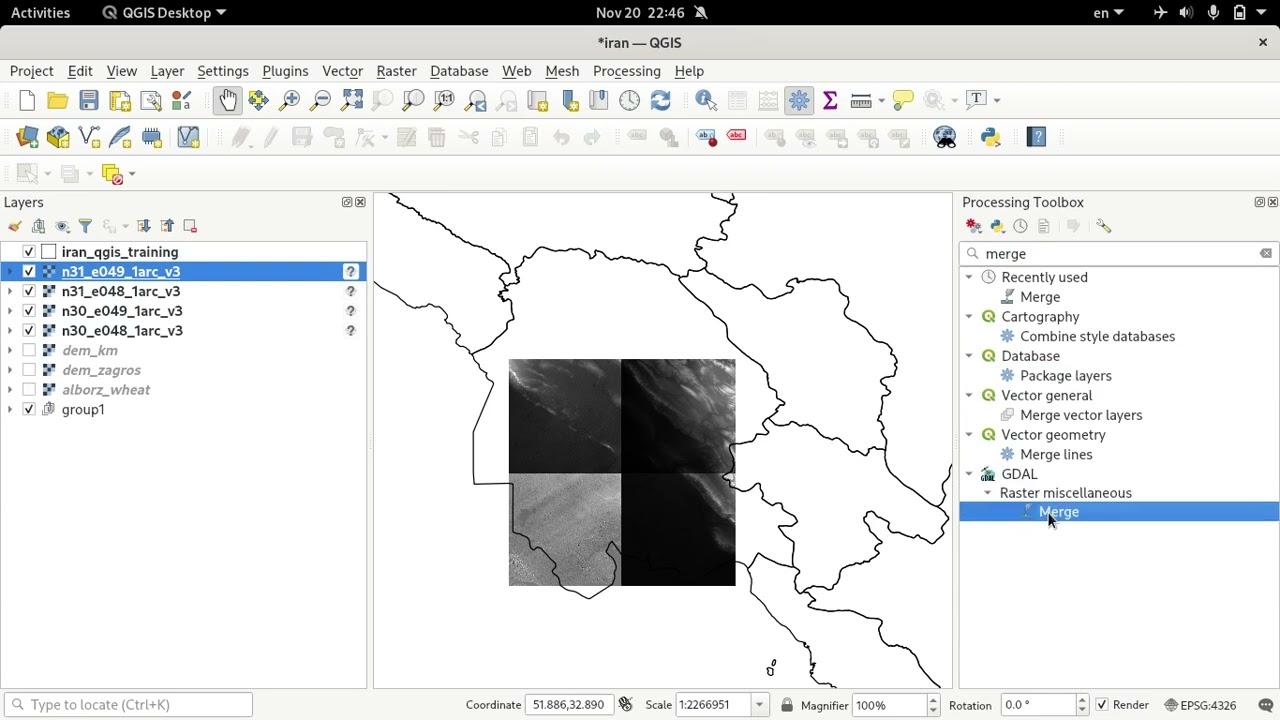Clear the merge search text

point(1266,254)
